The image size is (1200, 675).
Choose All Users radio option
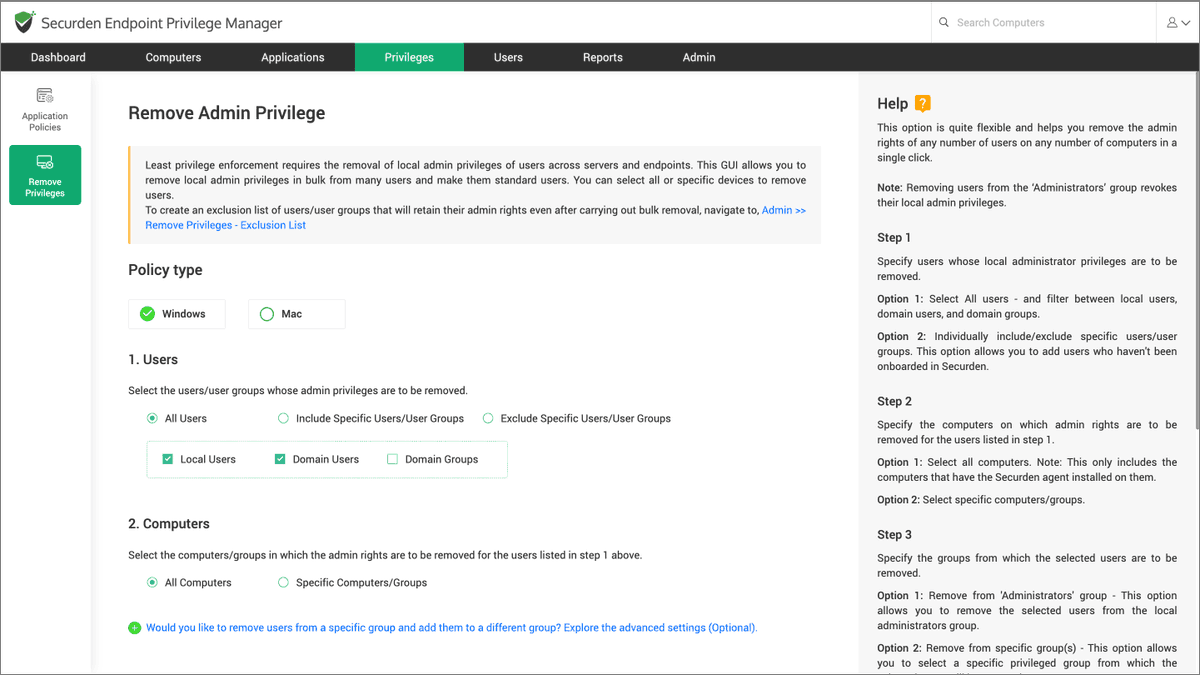152,418
